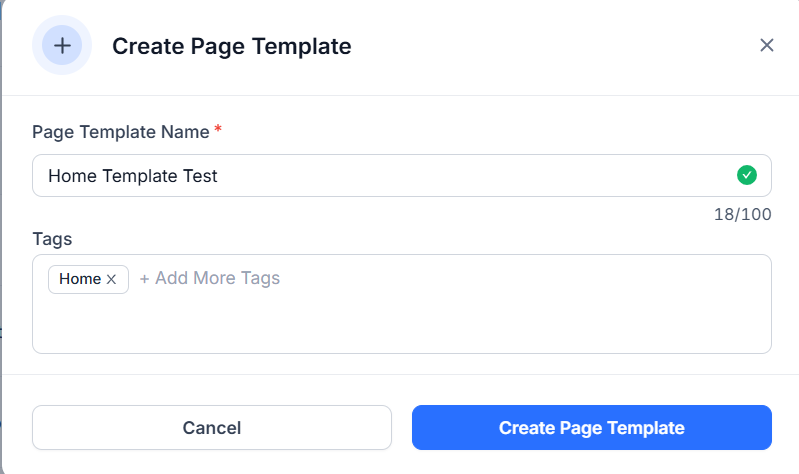The width and height of the screenshot is (799, 474).
Task: Remove the Home tag with its X
Action: pyautogui.click(x=112, y=279)
